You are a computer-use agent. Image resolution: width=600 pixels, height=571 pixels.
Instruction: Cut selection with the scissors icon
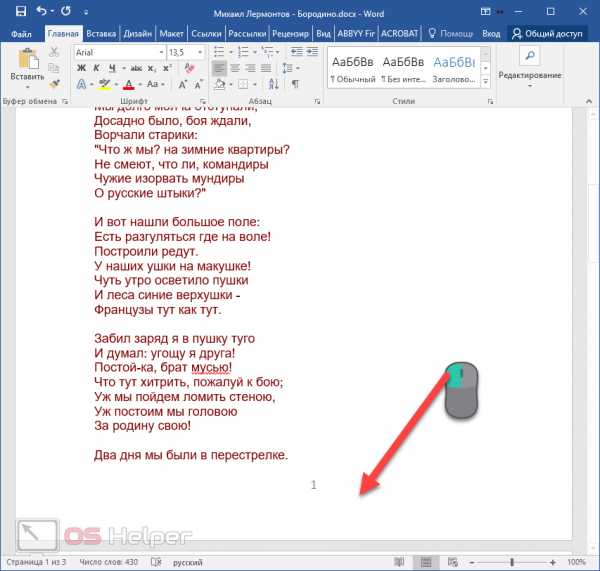(54, 52)
